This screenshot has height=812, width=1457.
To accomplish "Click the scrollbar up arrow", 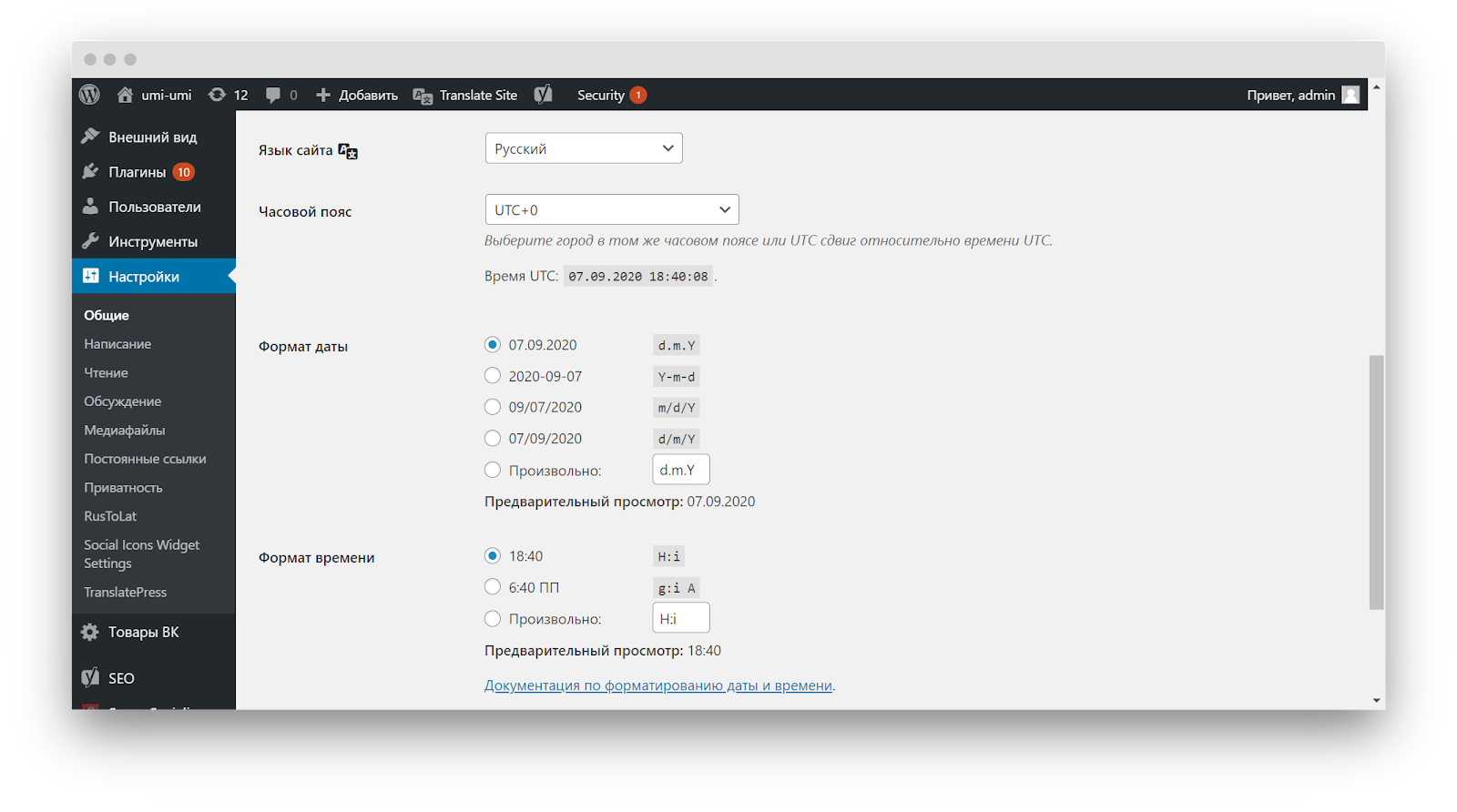I will pyautogui.click(x=1377, y=86).
